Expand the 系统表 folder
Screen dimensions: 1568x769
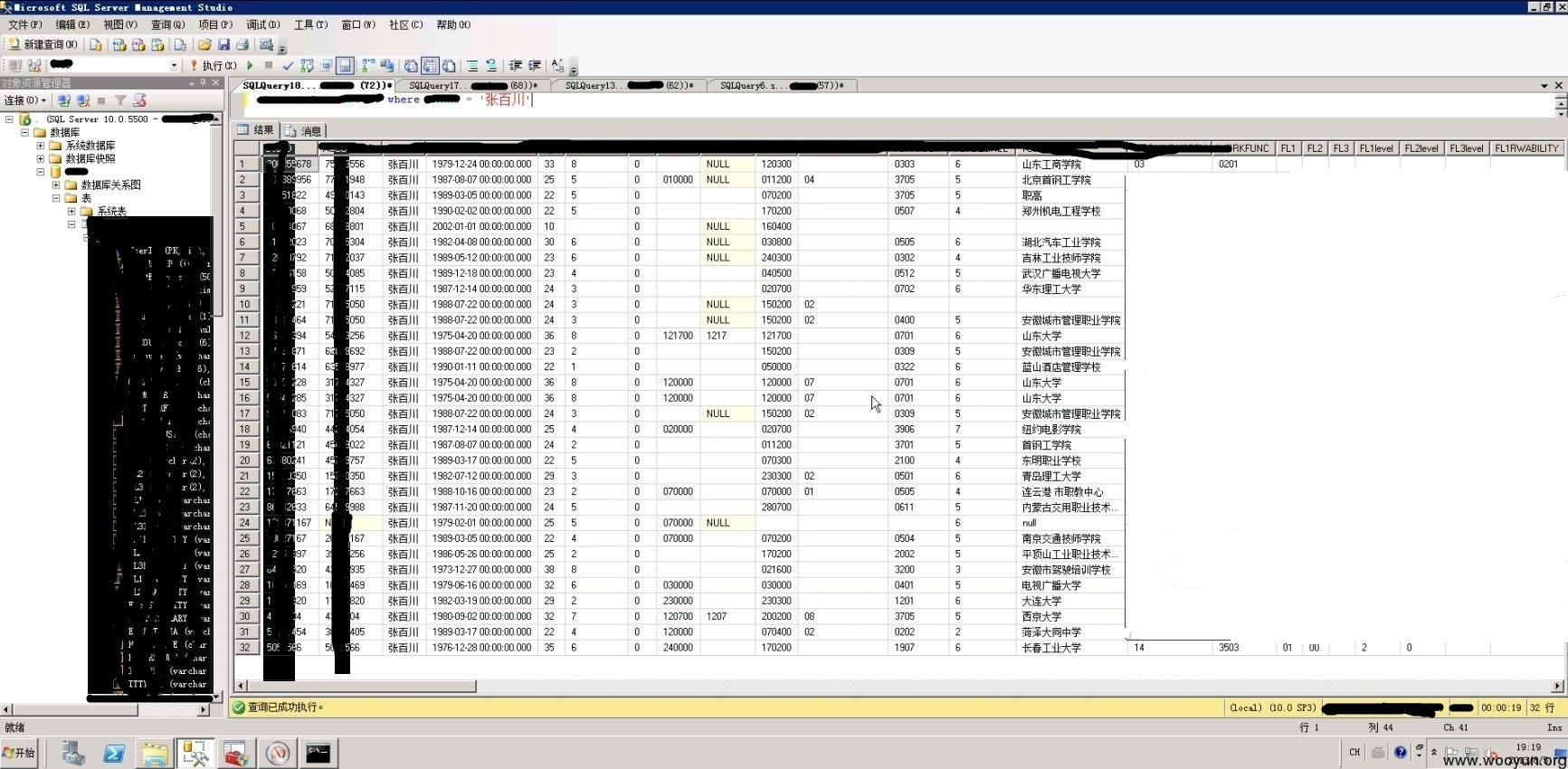point(71,211)
